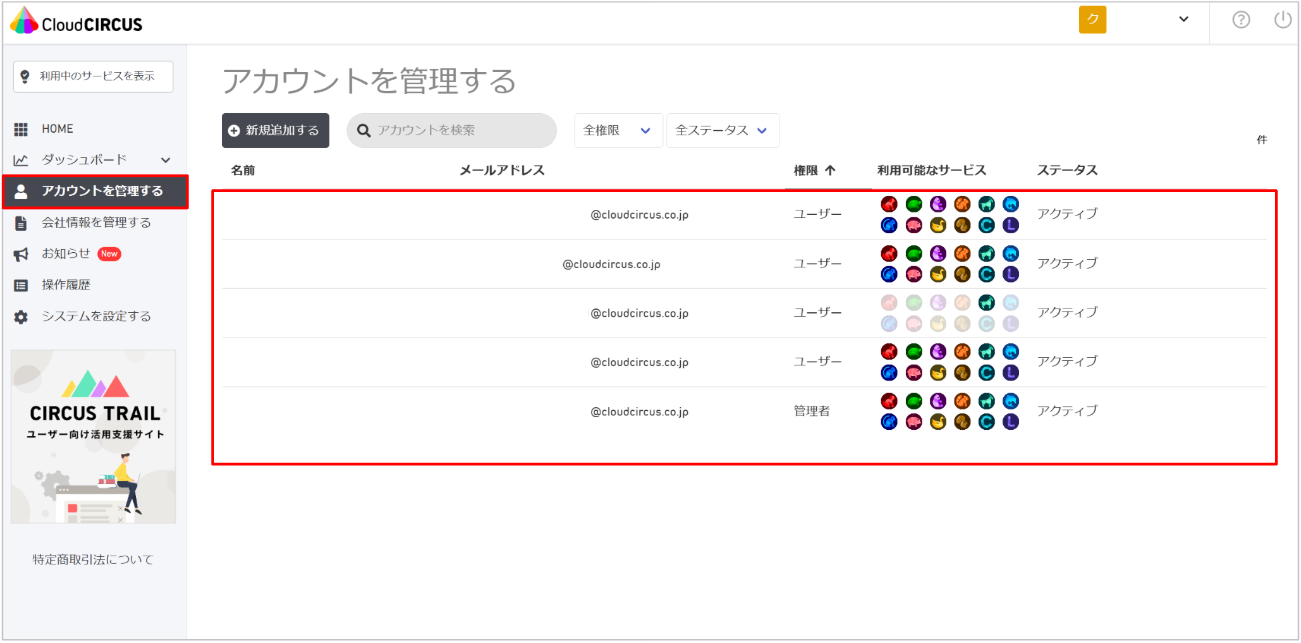1301x643 pixels.
Task: Click アクティブ in the row with faded service icons
Action: pyautogui.click(x=1067, y=313)
